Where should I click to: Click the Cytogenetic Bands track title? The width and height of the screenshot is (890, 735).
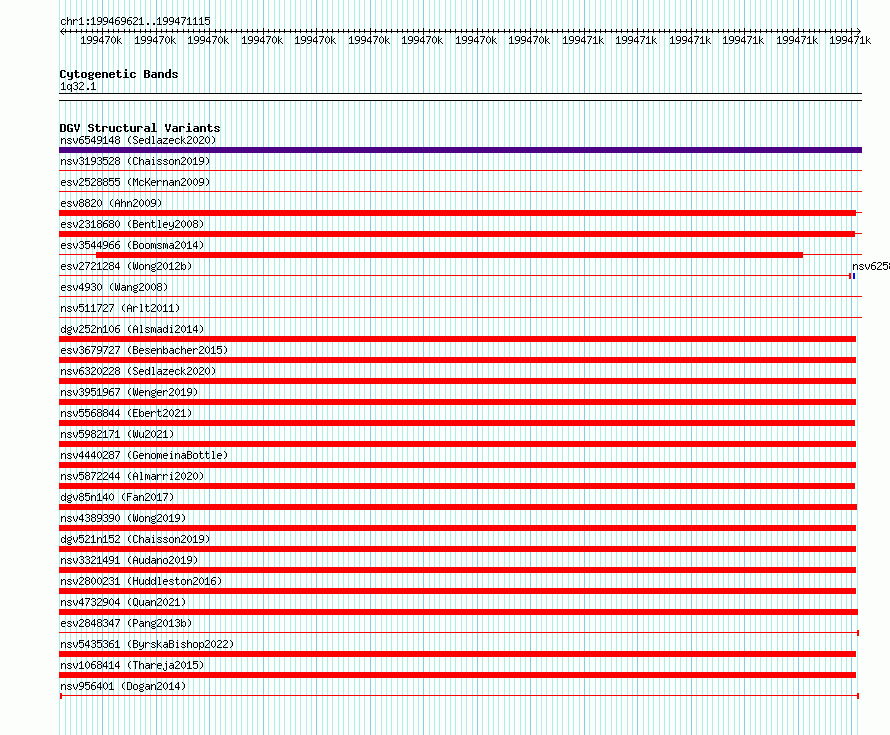click(119, 74)
